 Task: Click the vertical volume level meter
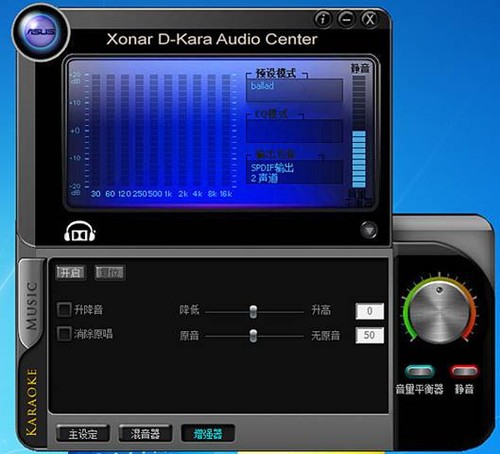(359, 132)
